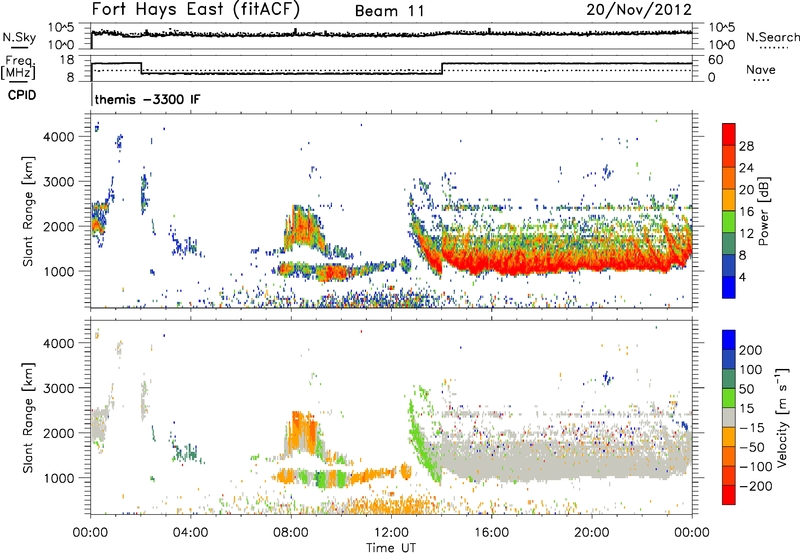Click the '50' label on the Velocity colorbar
The width and height of the screenshot is (800, 554).
coord(747,389)
